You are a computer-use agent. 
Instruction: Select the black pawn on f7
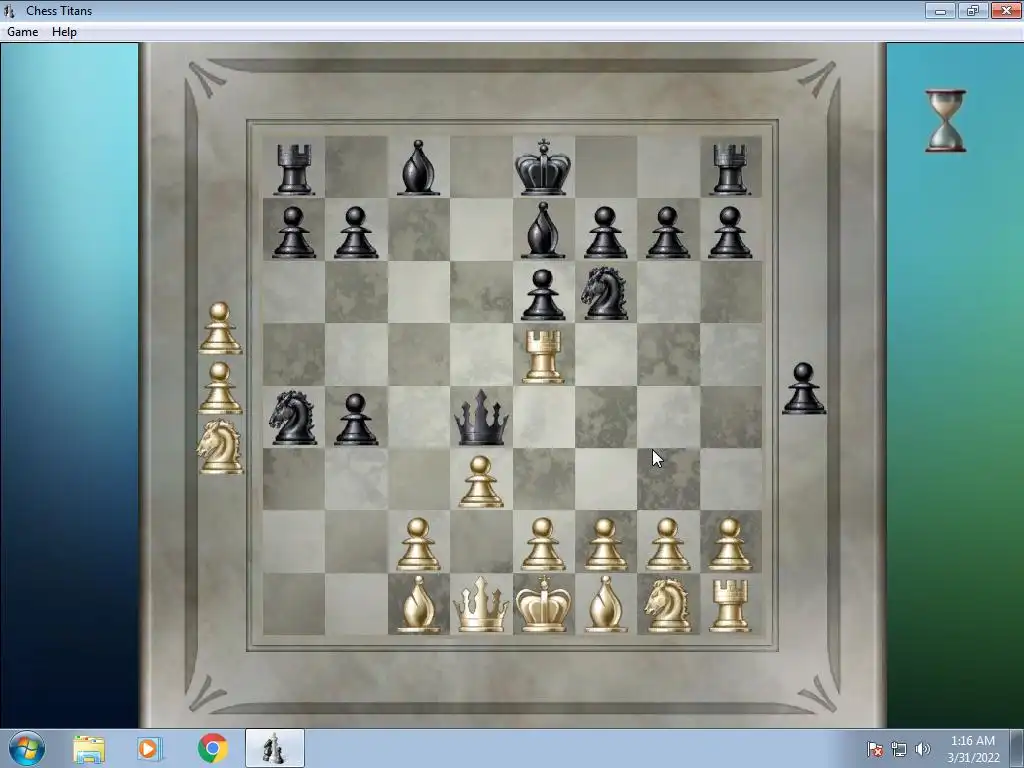(x=605, y=232)
